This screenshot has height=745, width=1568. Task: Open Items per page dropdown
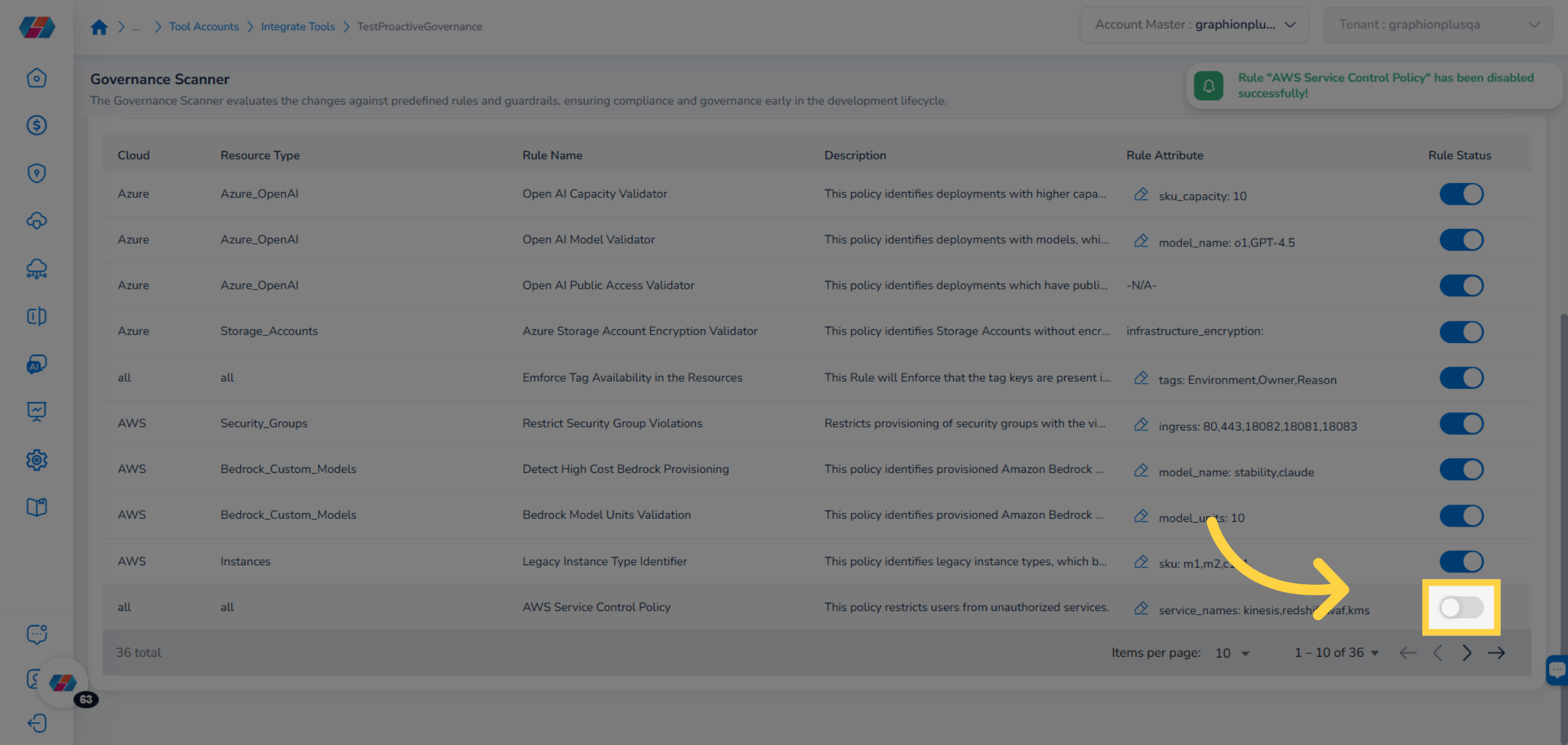click(x=1232, y=653)
